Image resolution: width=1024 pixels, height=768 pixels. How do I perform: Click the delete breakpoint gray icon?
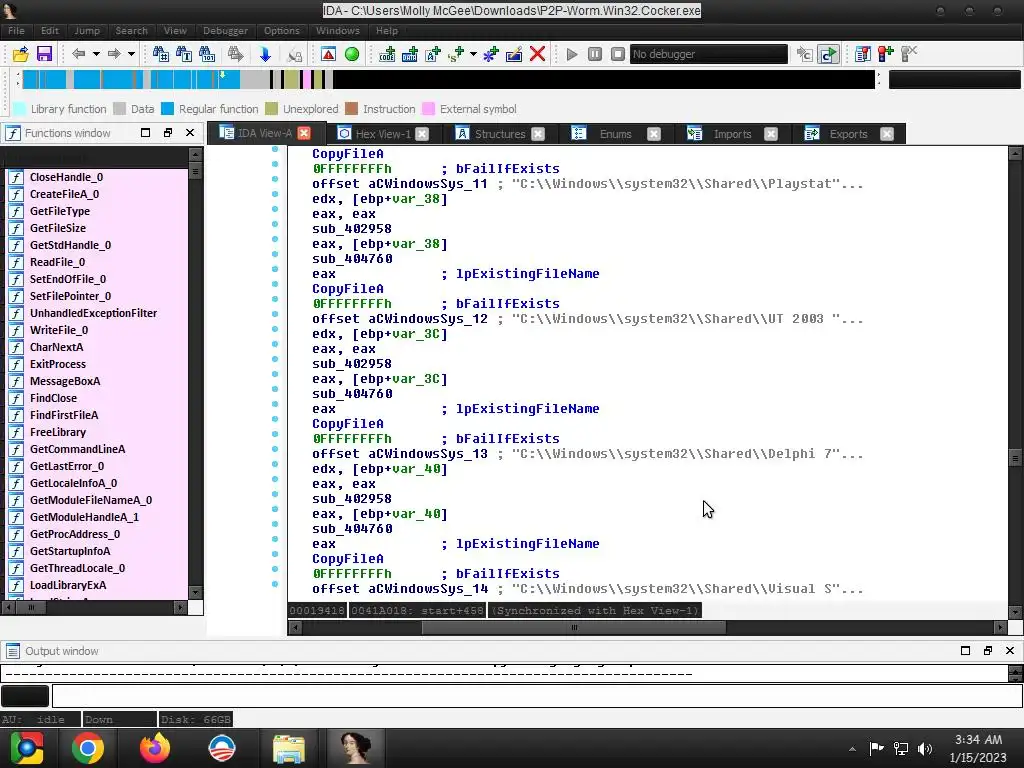pyautogui.click(x=909, y=54)
